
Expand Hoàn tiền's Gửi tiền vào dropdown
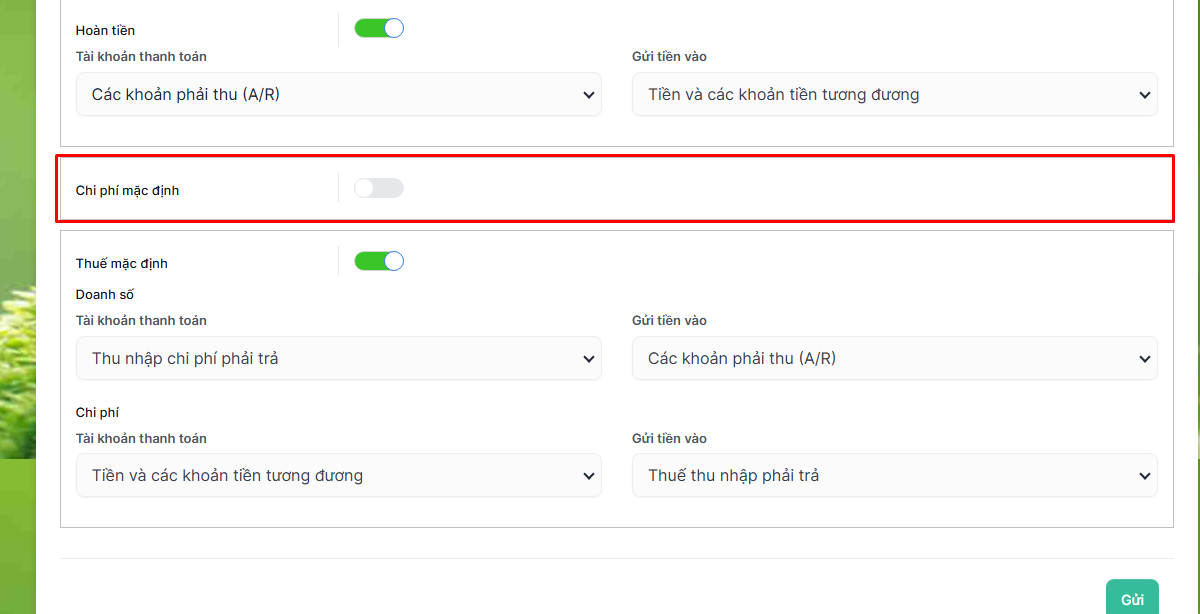click(x=894, y=95)
